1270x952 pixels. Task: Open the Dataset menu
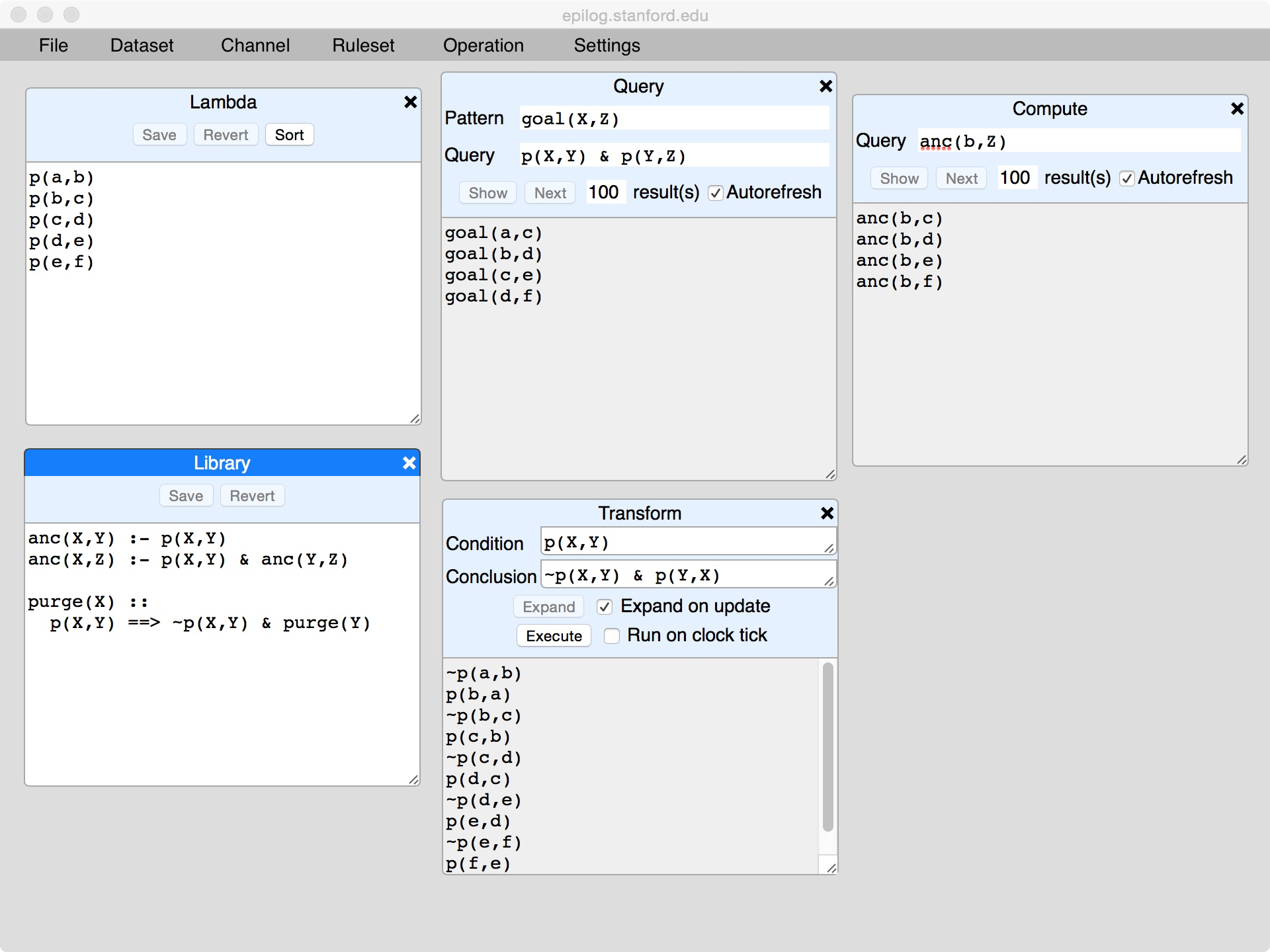(x=142, y=45)
